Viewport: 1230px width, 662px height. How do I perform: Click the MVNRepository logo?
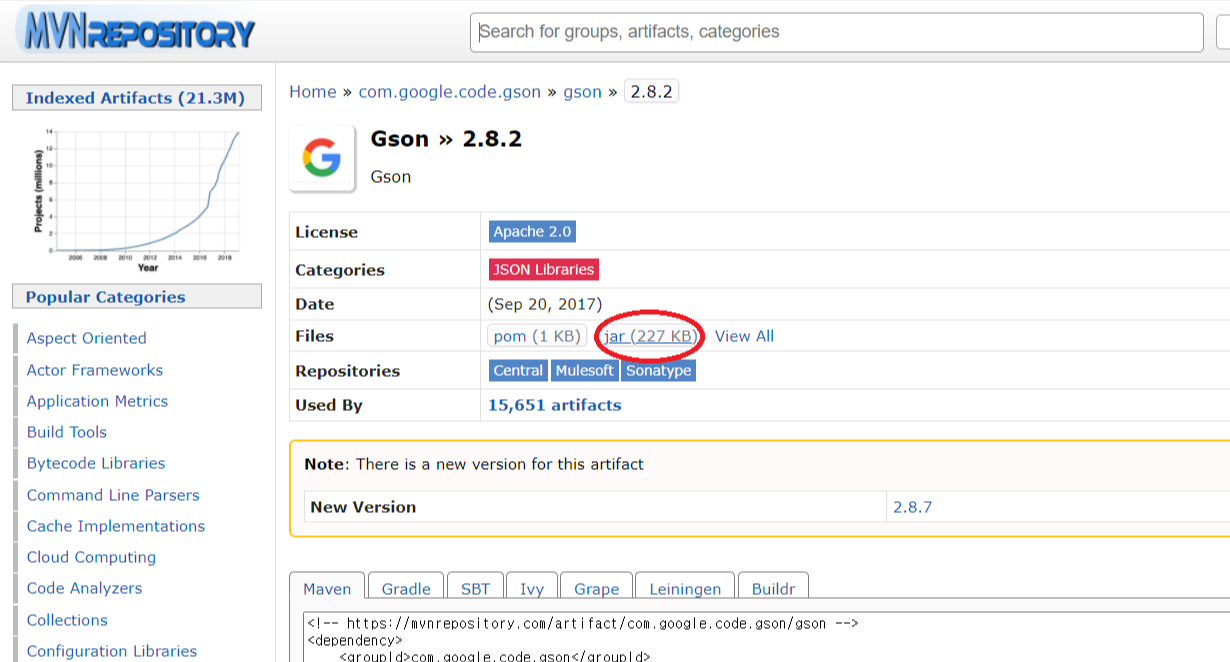click(x=137, y=32)
